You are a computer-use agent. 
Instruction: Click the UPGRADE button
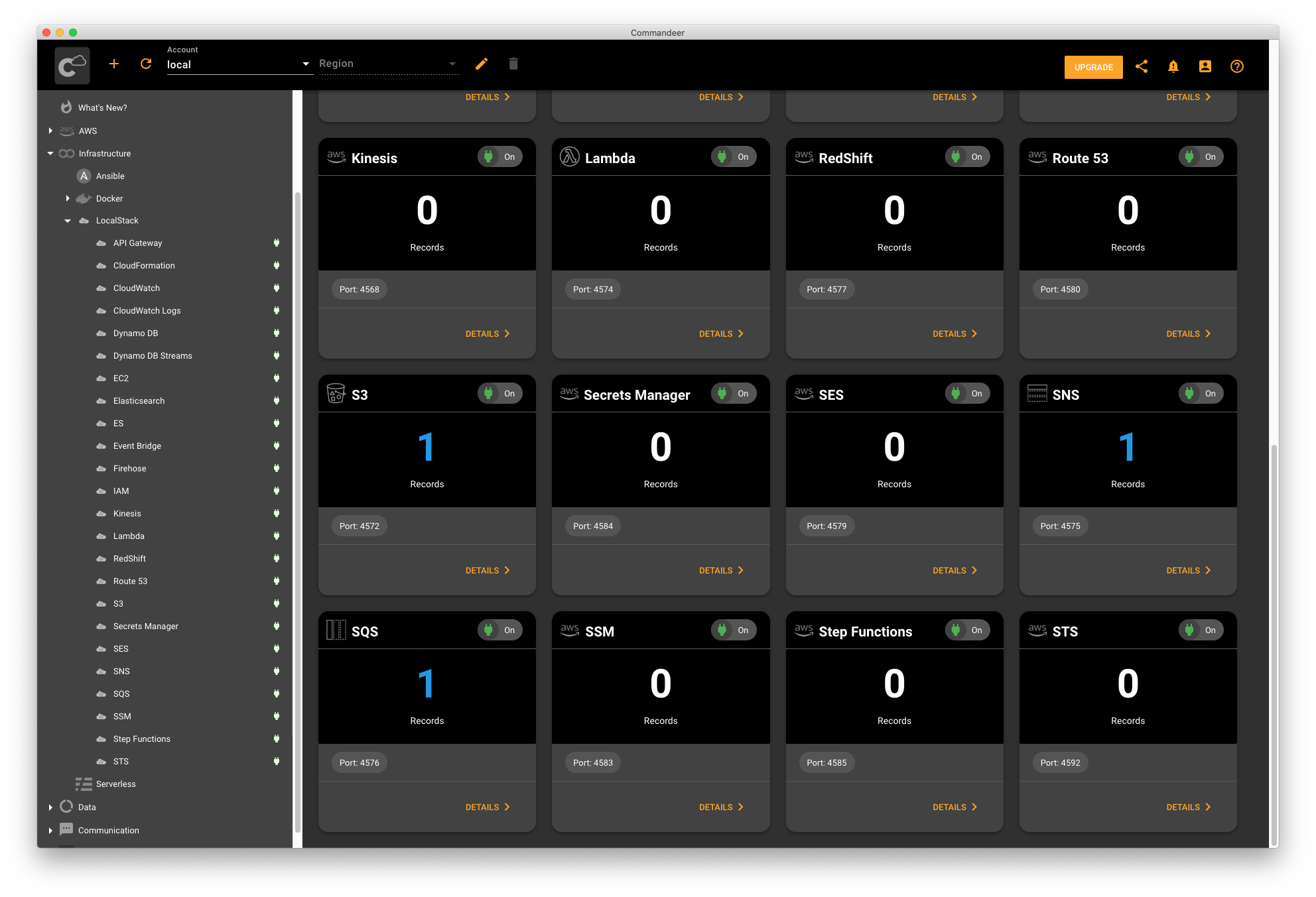tap(1094, 67)
